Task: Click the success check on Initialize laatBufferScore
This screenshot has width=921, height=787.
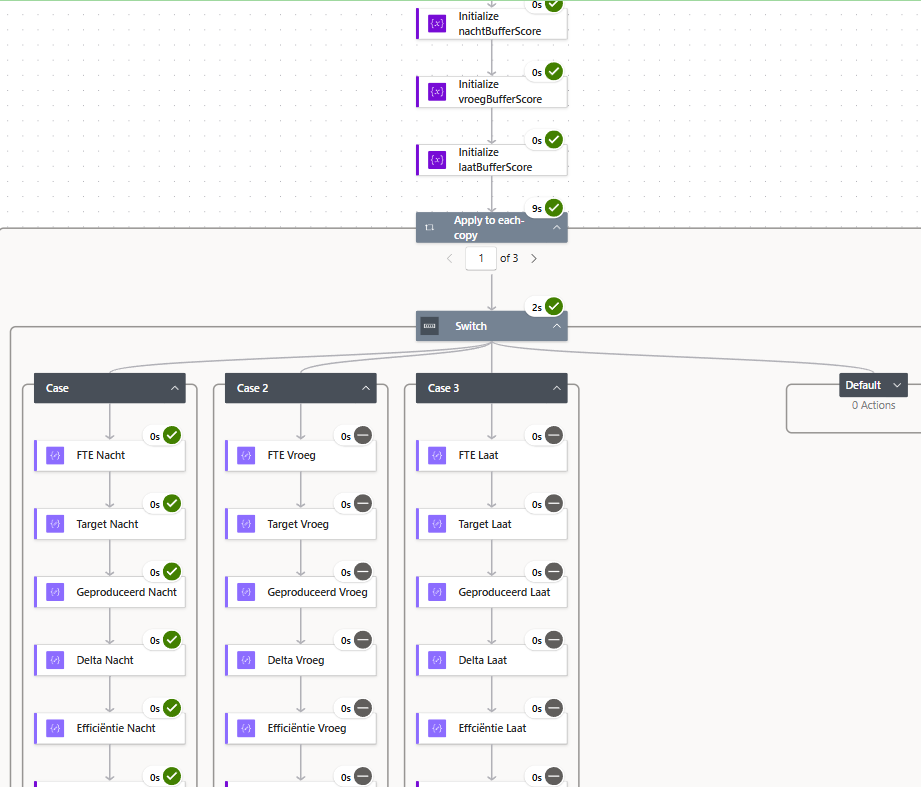Action: 555,139
